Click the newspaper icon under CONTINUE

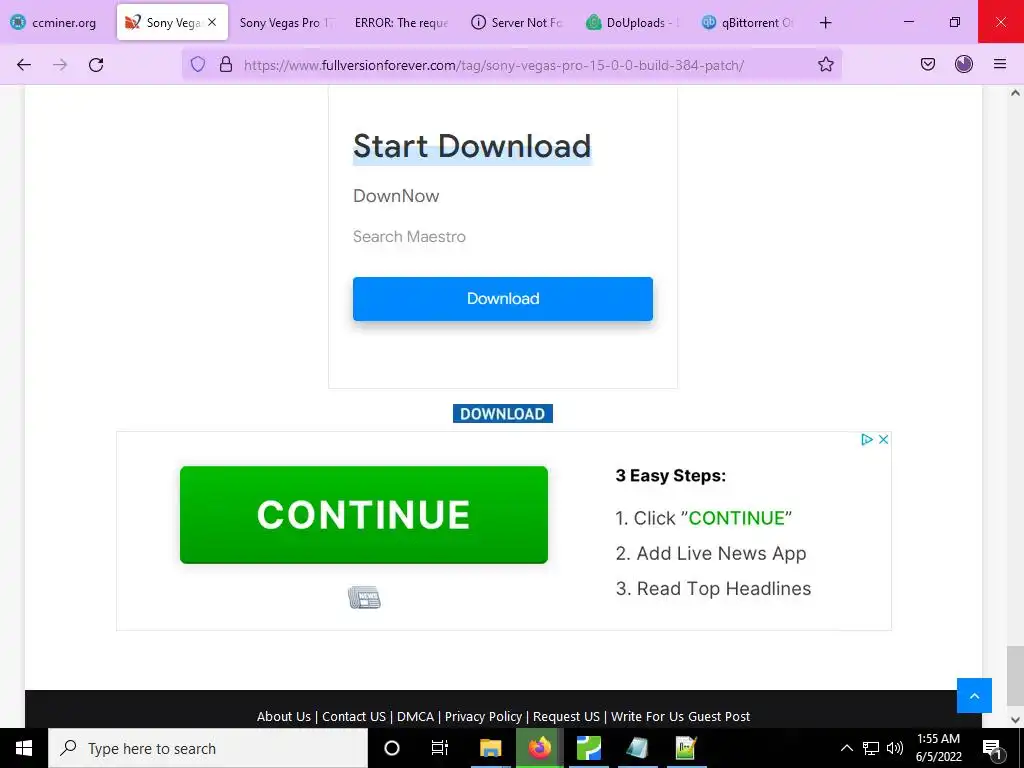tap(364, 597)
